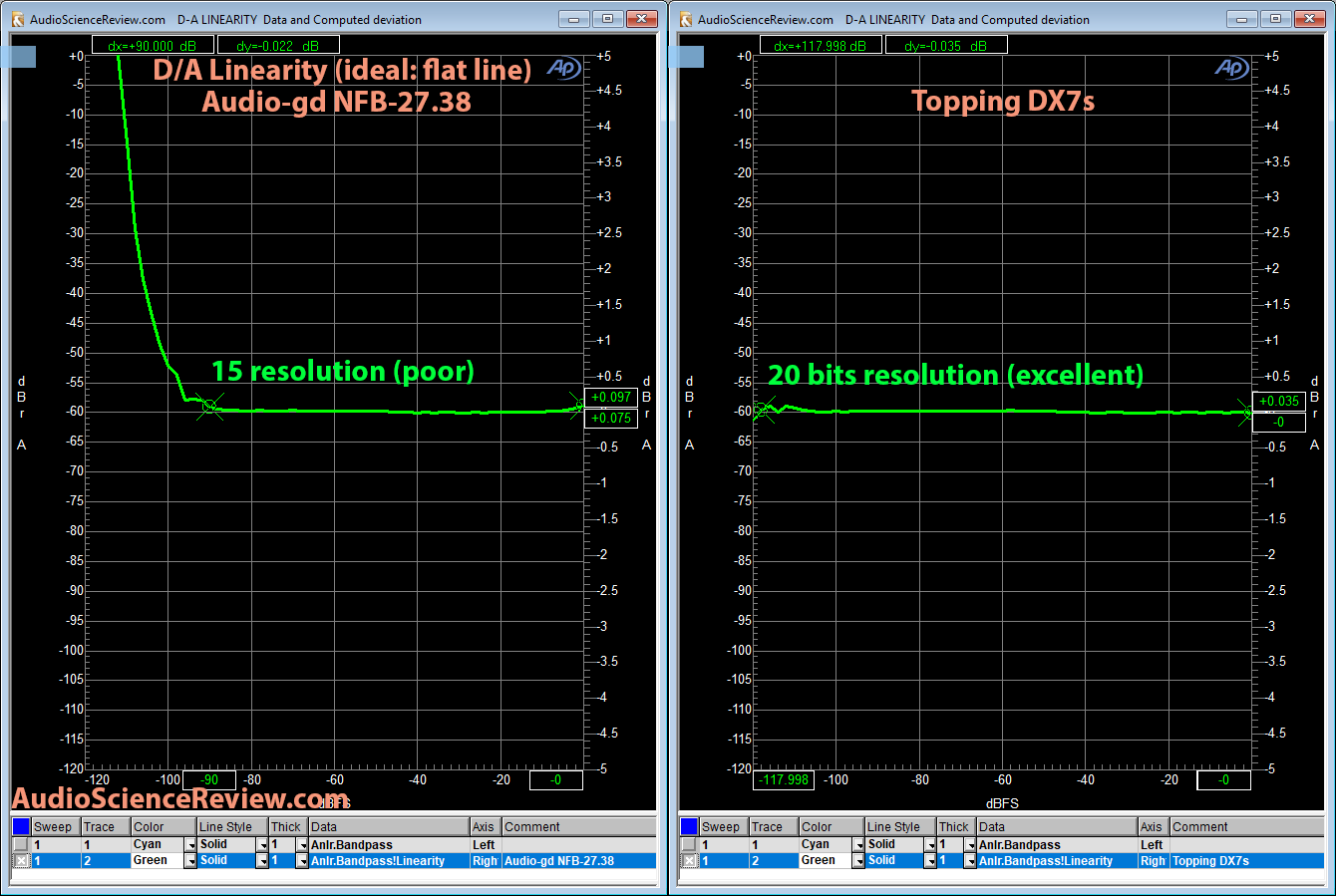Open Cyan color dropdown in the right window
Screen dimensions: 1336x896
pyautogui.click(x=858, y=845)
